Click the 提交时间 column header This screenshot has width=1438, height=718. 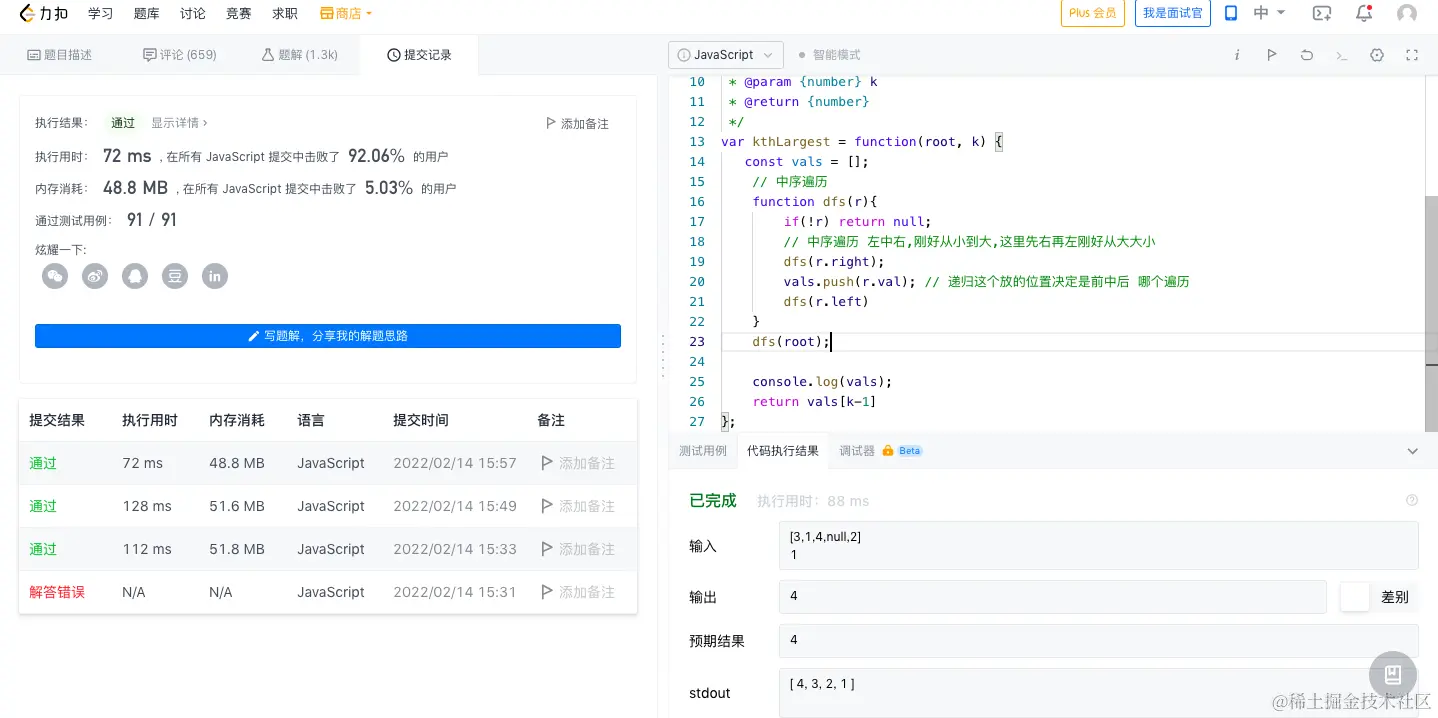421,421
